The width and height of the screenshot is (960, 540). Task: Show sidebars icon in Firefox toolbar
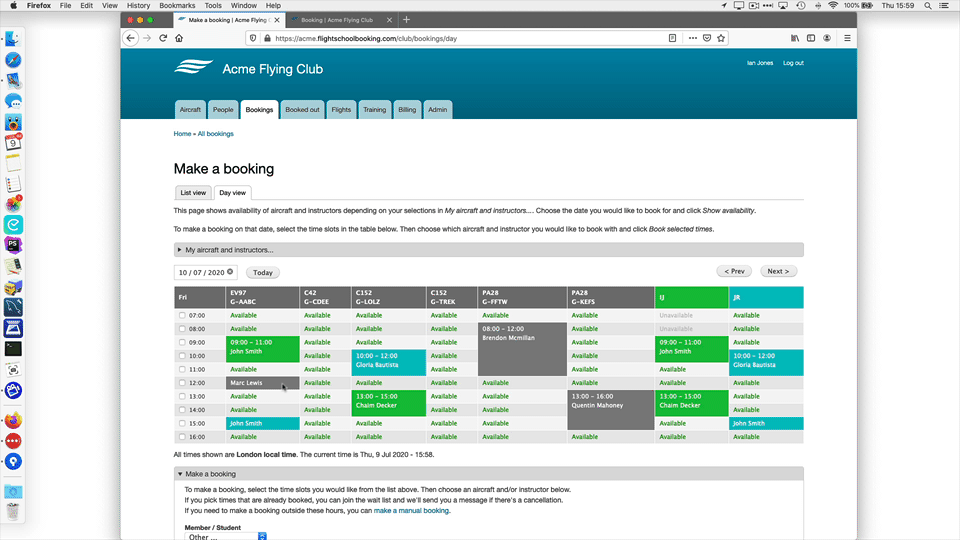[811, 38]
